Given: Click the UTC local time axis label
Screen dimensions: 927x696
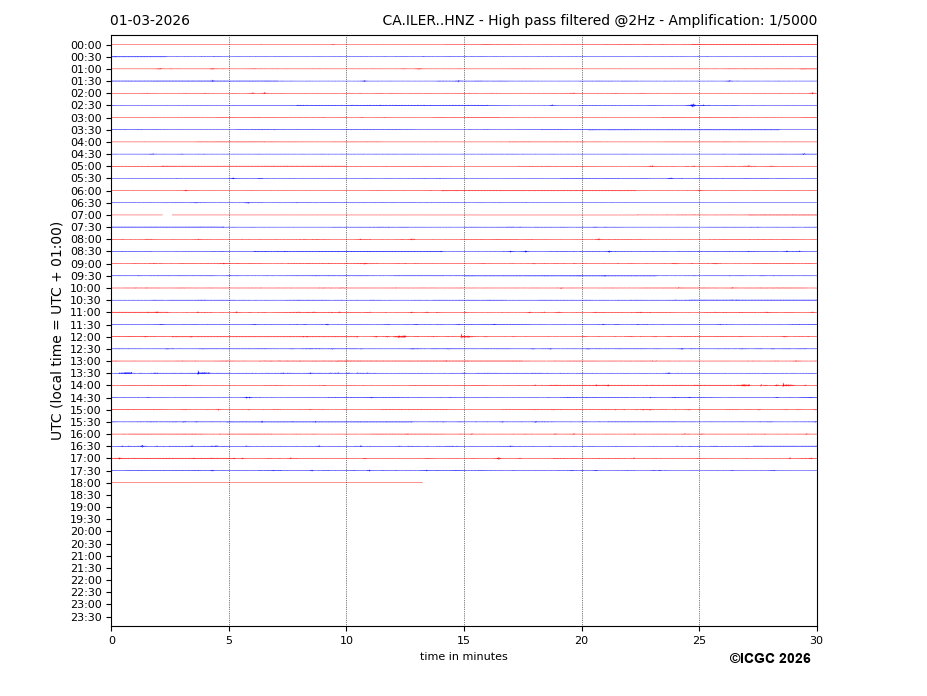Looking at the screenshot, I should point(58,330).
